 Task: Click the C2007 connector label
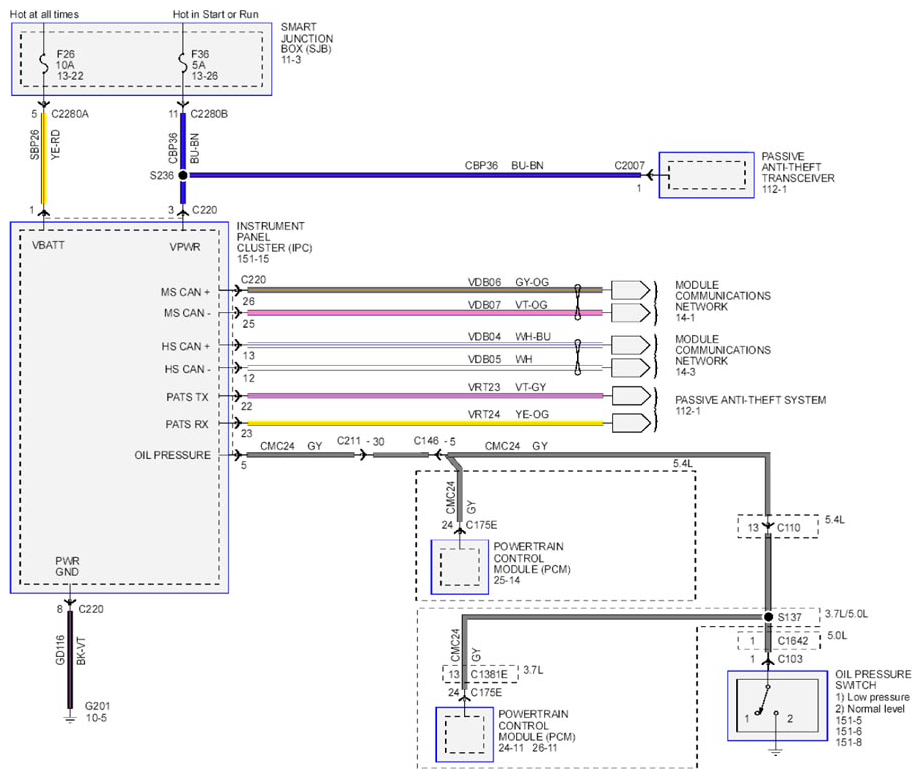630,166
